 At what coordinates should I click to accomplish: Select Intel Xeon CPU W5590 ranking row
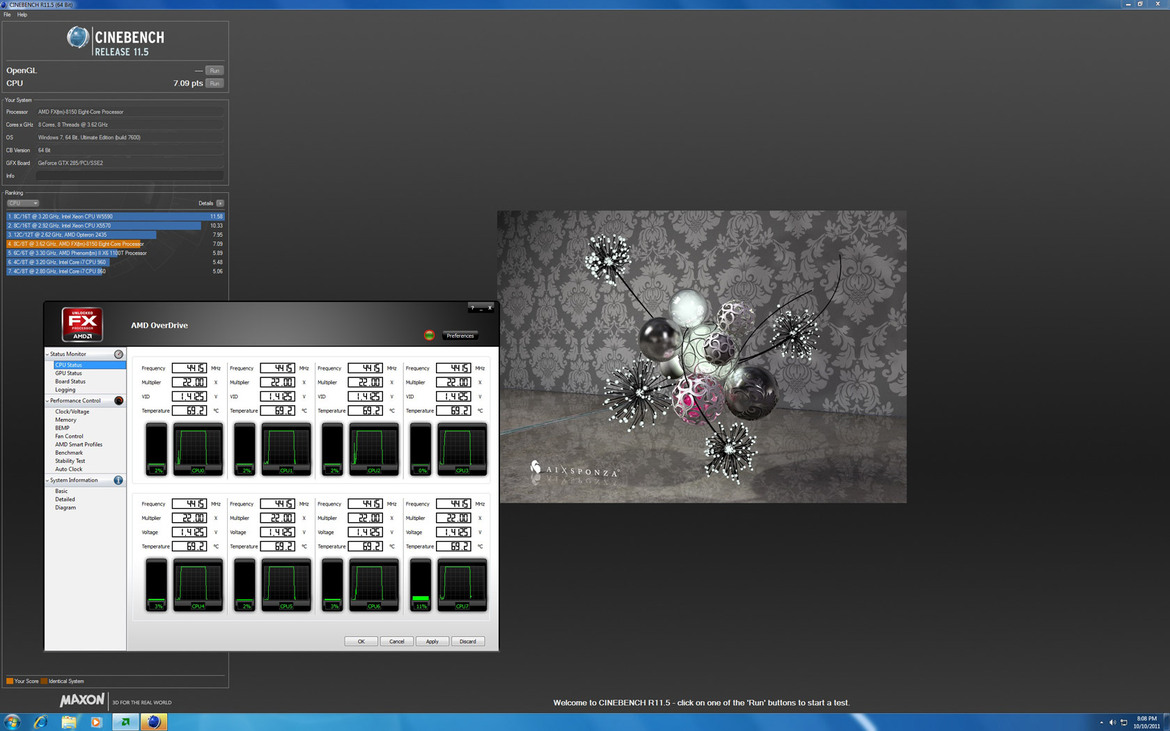(x=115, y=216)
